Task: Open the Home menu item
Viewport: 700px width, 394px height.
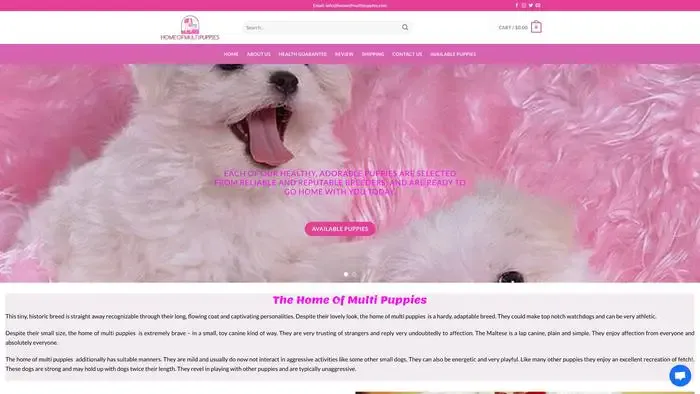Action: point(231,54)
